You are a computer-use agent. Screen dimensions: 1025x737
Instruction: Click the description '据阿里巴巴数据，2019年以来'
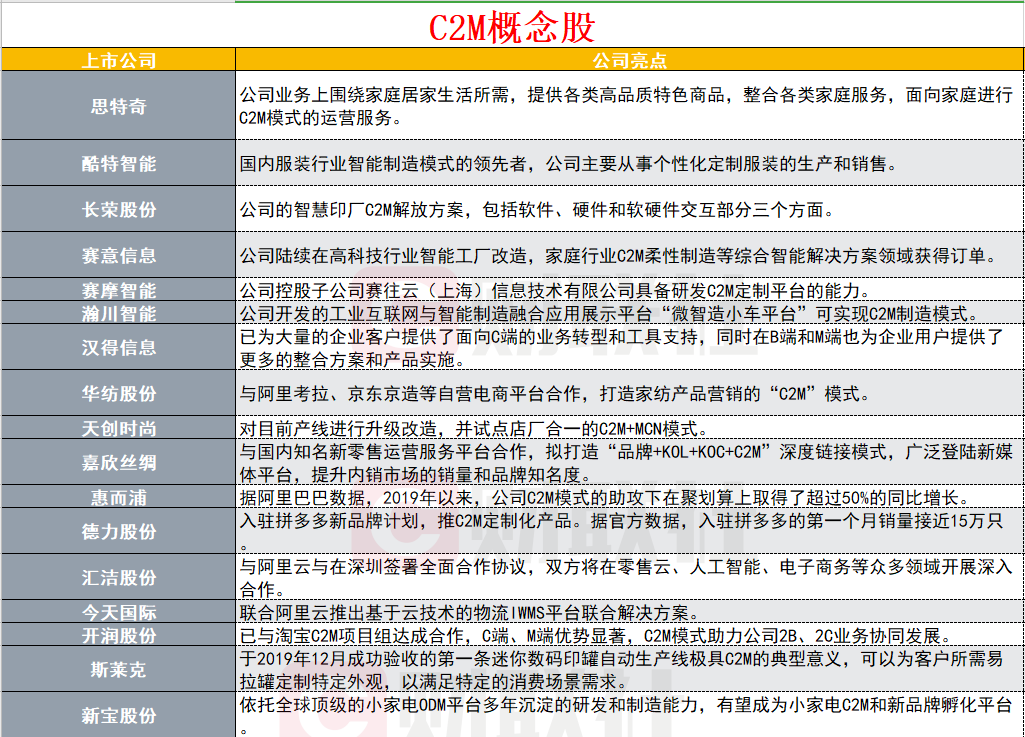coord(630,496)
